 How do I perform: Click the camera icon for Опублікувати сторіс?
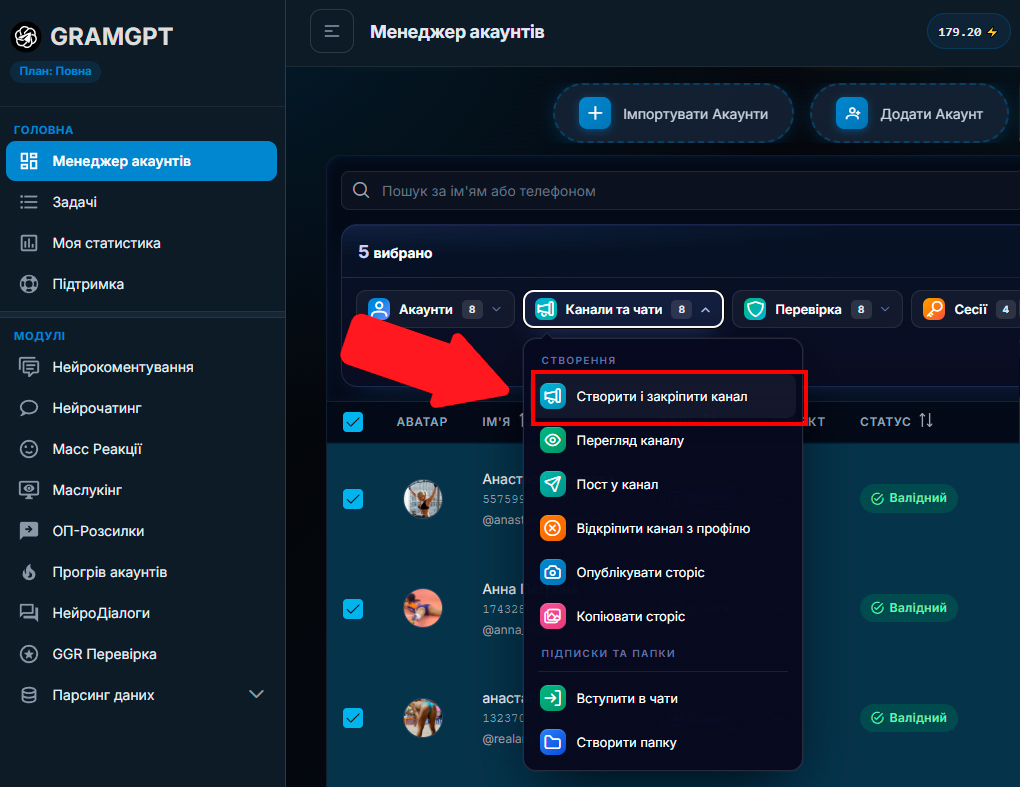552,572
